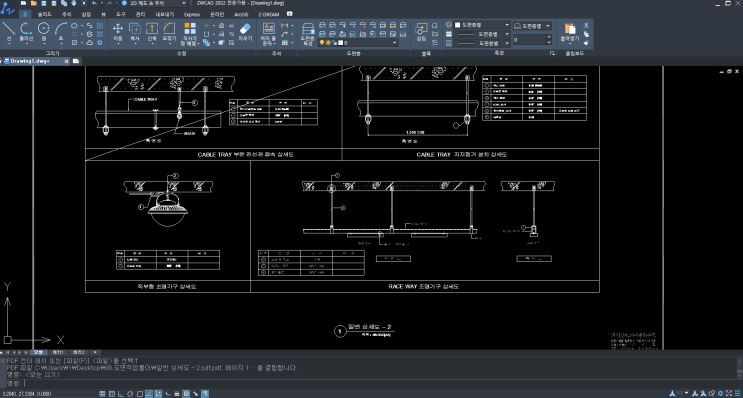Click the Undo arrow in quick access toolbar
743x398 pixels.
pos(94,3)
